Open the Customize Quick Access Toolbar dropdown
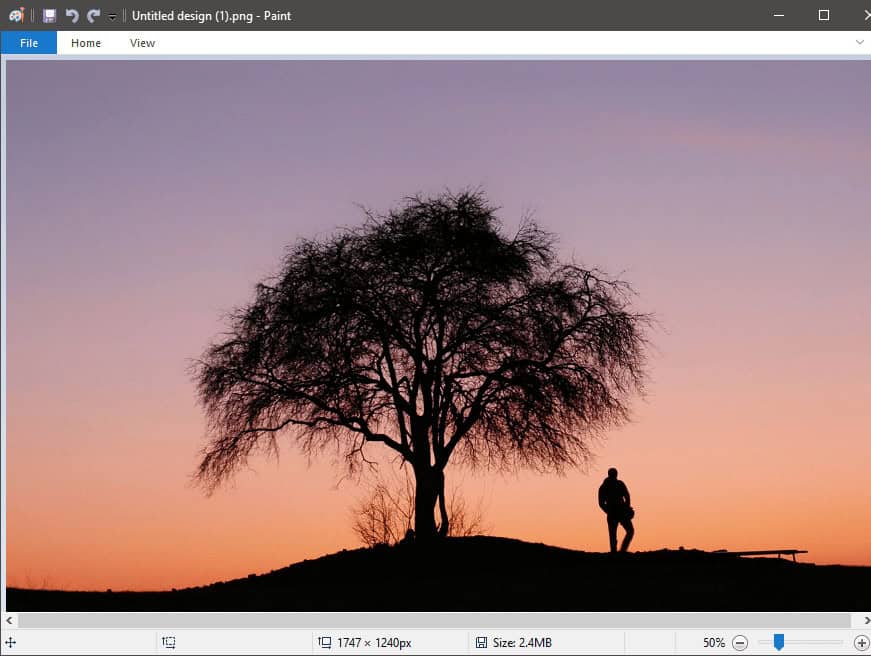 point(110,15)
